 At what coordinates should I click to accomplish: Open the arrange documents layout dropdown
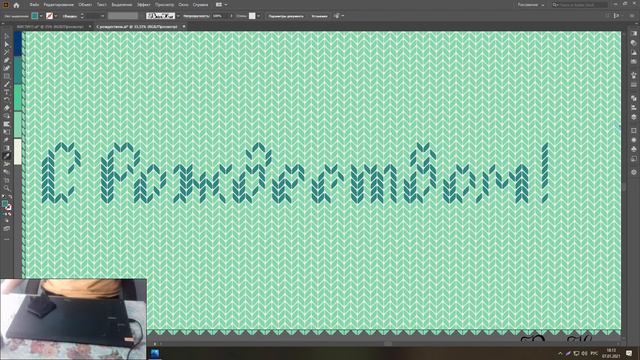tap(222, 5)
